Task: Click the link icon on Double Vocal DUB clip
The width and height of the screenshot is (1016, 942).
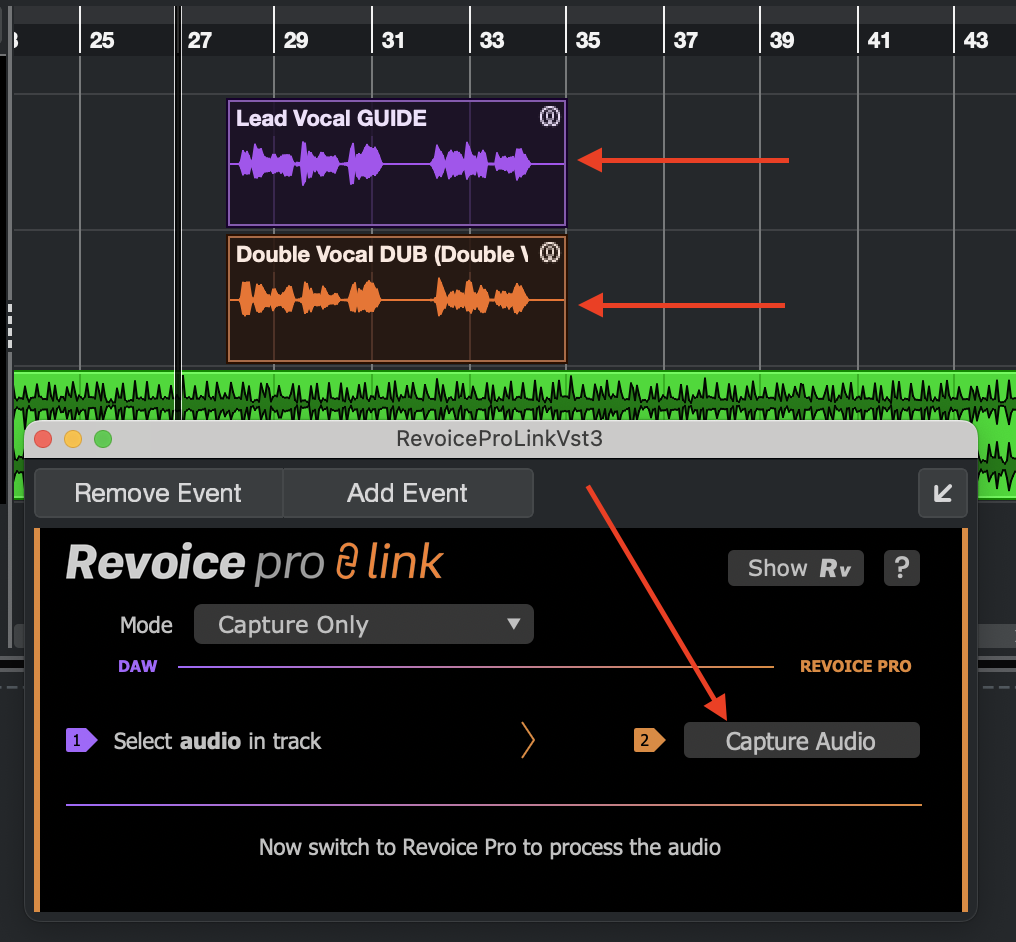Action: point(549,253)
